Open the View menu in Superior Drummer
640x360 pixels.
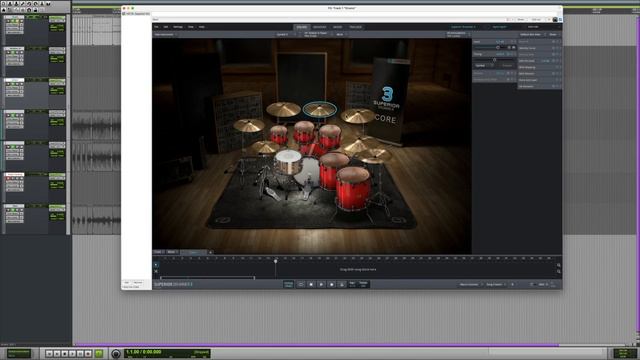click(191, 27)
